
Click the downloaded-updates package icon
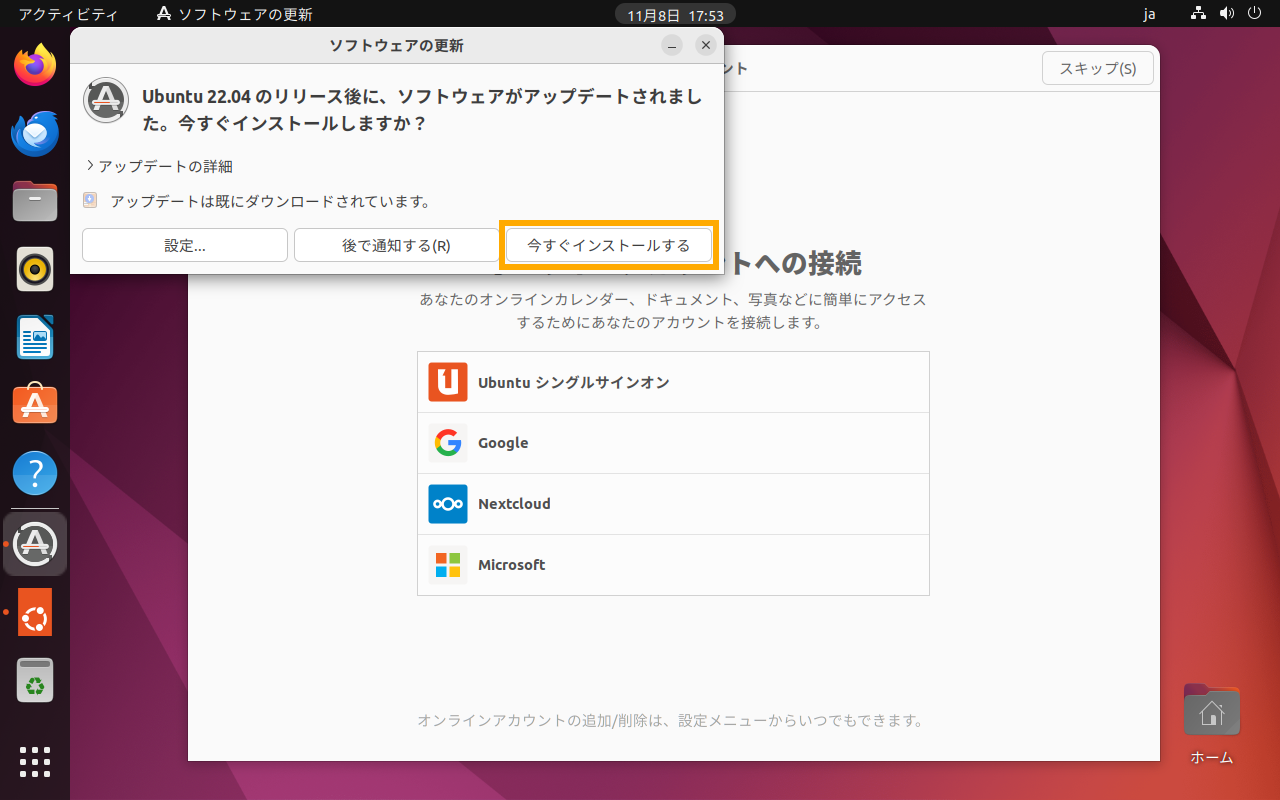(90, 200)
